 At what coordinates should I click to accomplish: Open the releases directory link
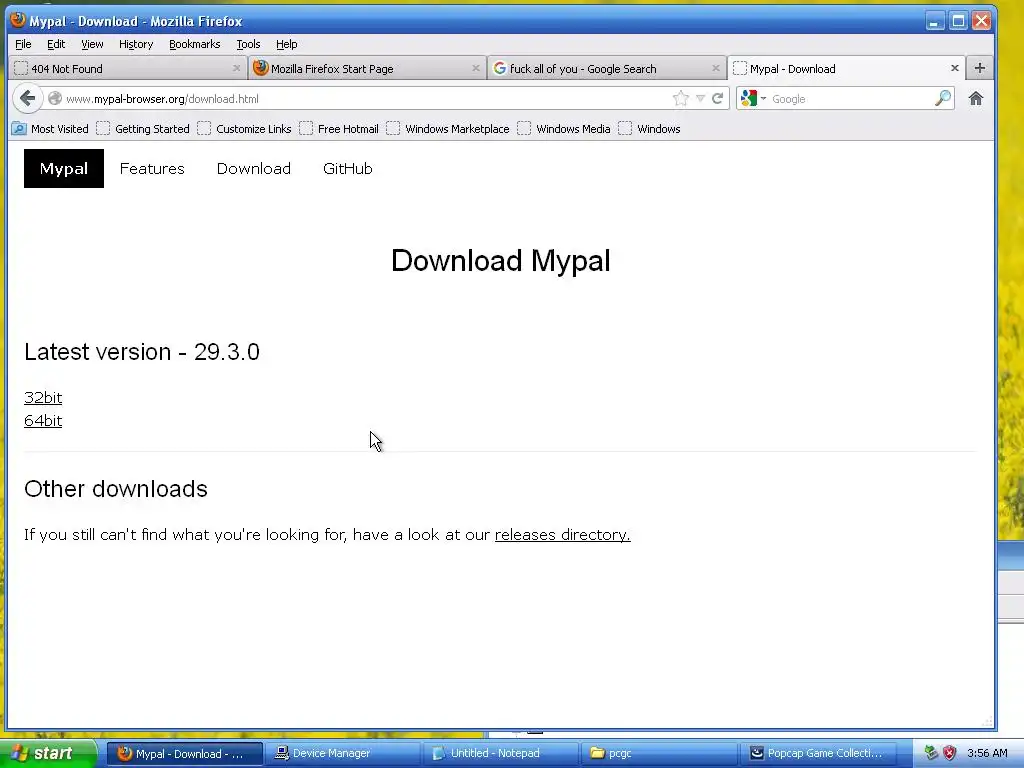(x=562, y=534)
